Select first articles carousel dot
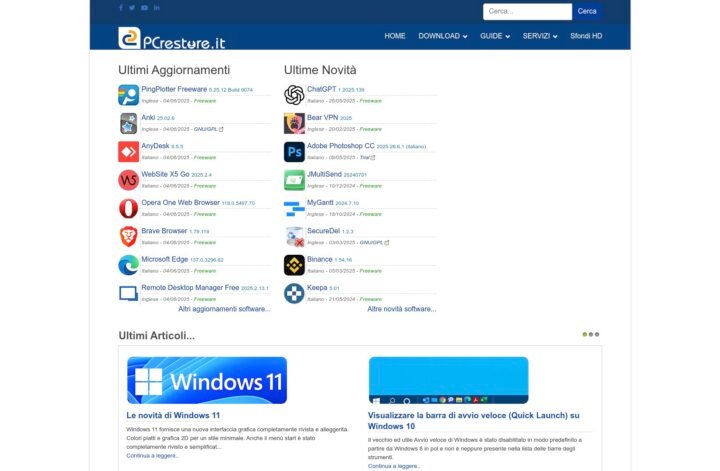720x471 pixels. pyautogui.click(x=585, y=334)
